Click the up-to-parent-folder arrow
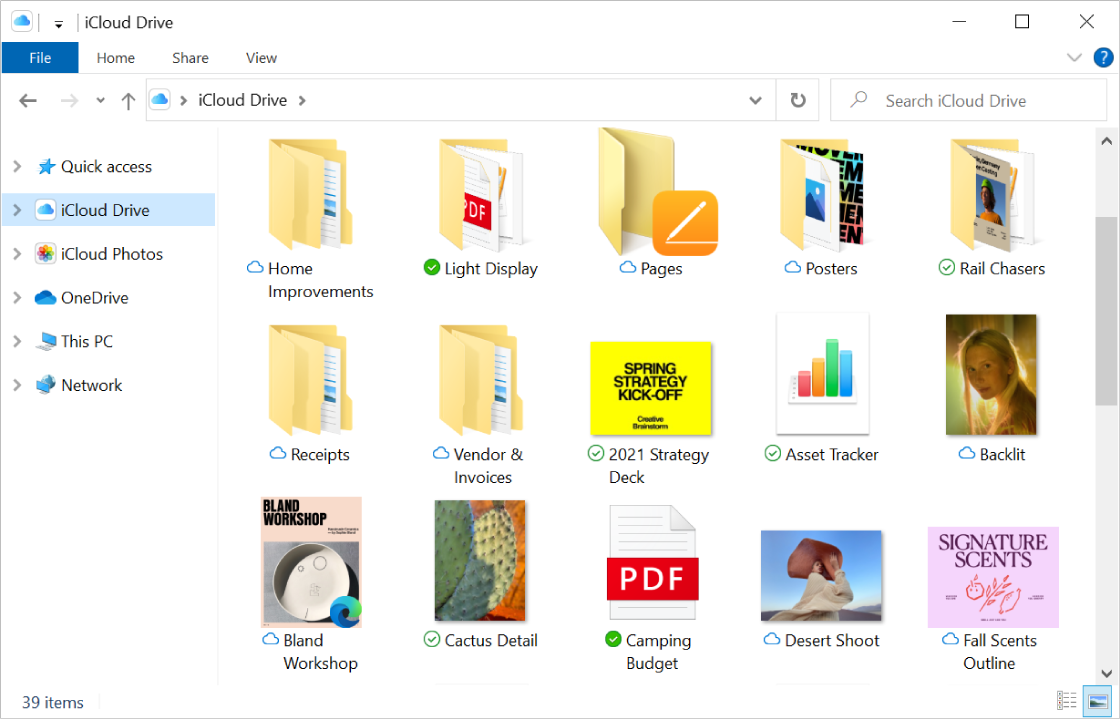The width and height of the screenshot is (1120, 721). pos(128,100)
